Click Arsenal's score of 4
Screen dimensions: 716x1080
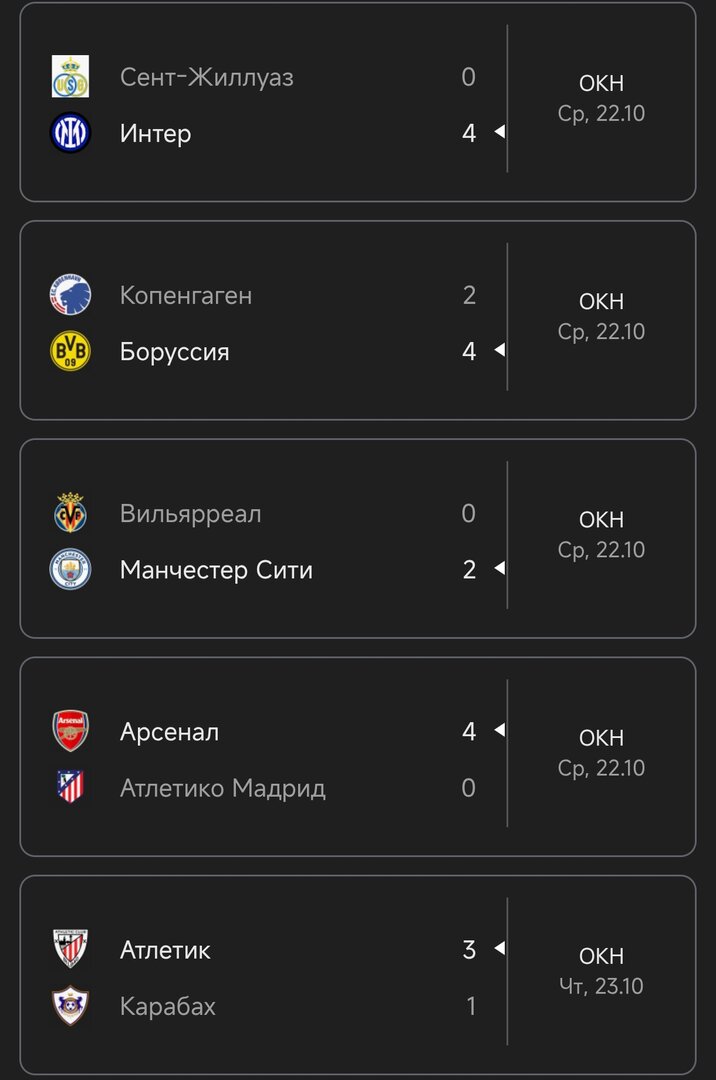point(469,732)
